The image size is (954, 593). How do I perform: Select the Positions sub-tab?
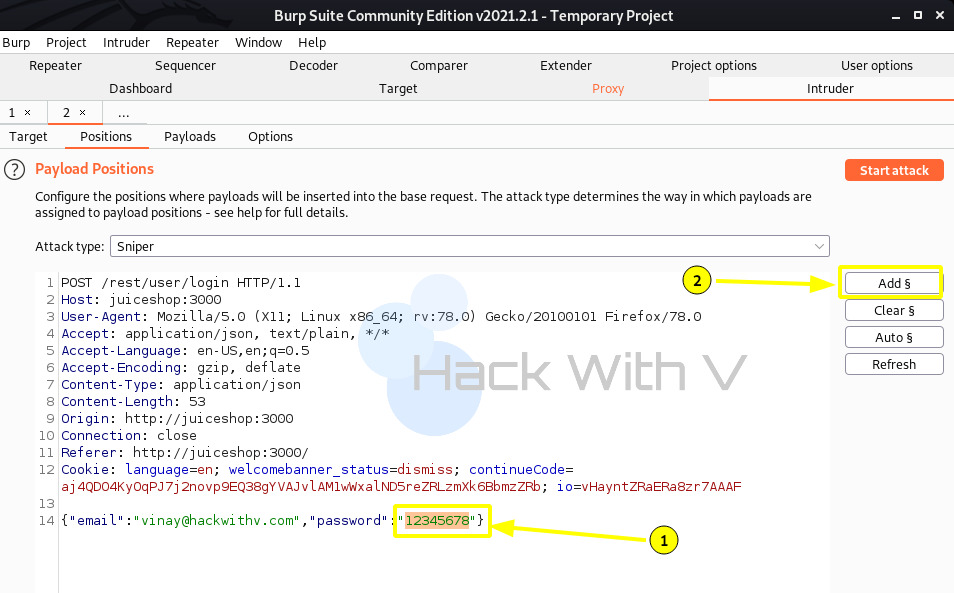coord(106,137)
